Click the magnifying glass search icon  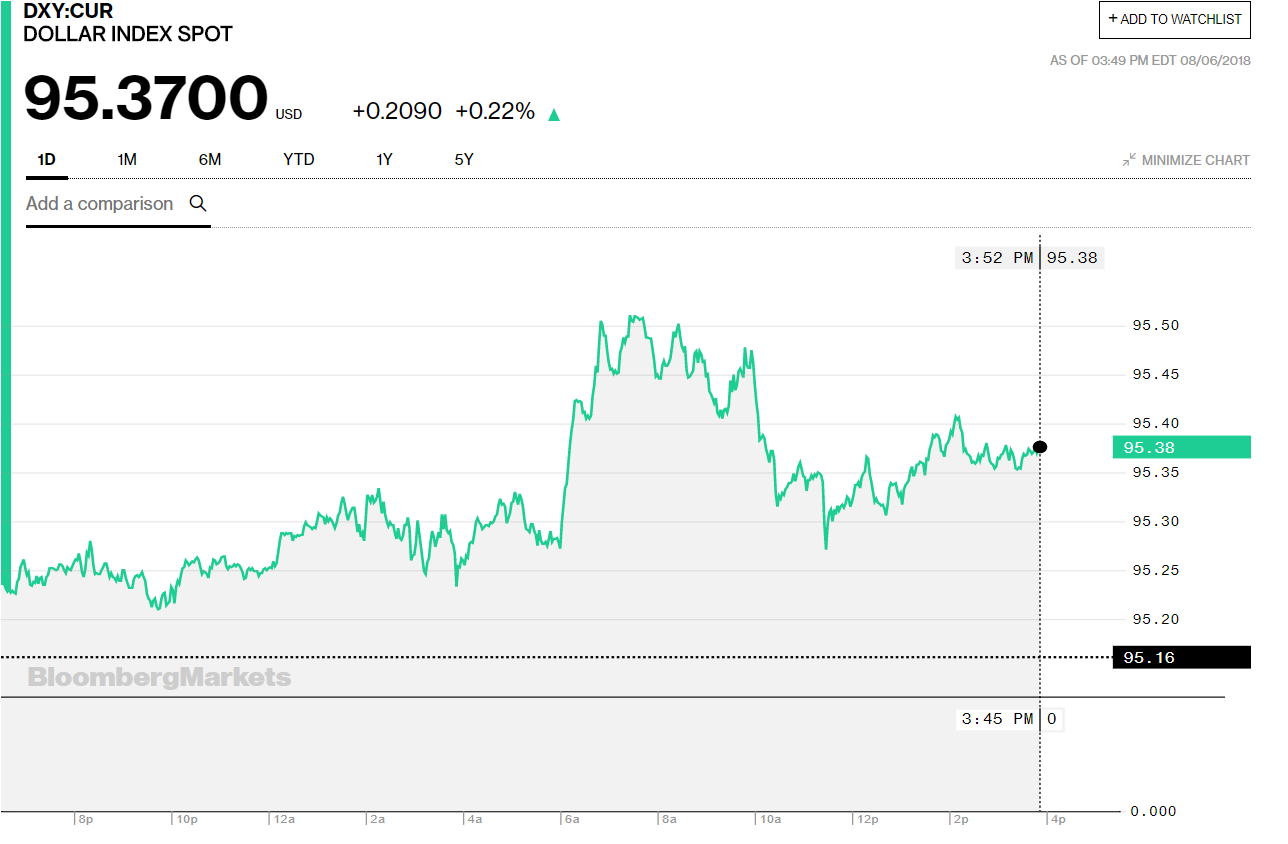197,203
